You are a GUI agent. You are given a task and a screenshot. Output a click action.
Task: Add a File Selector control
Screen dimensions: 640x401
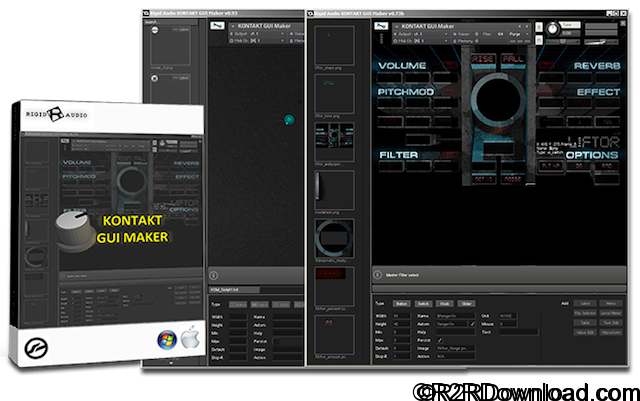point(585,313)
